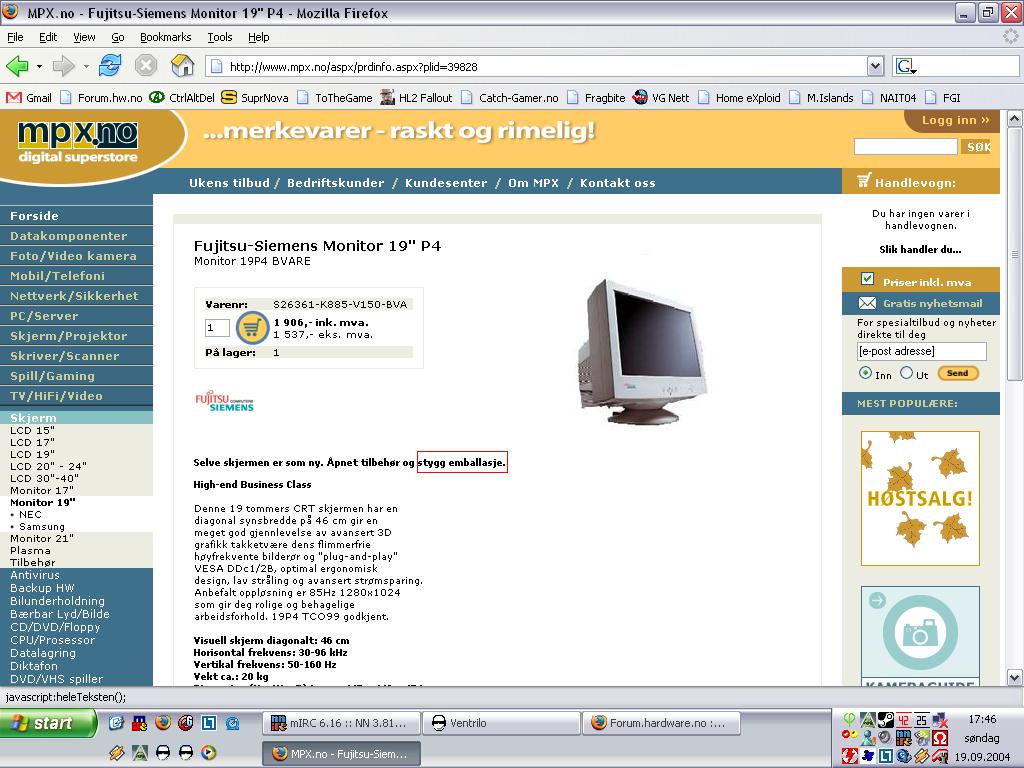Viewport: 1024px width, 768px height.
Task: Open the camera guide banner
Action: 920,635
